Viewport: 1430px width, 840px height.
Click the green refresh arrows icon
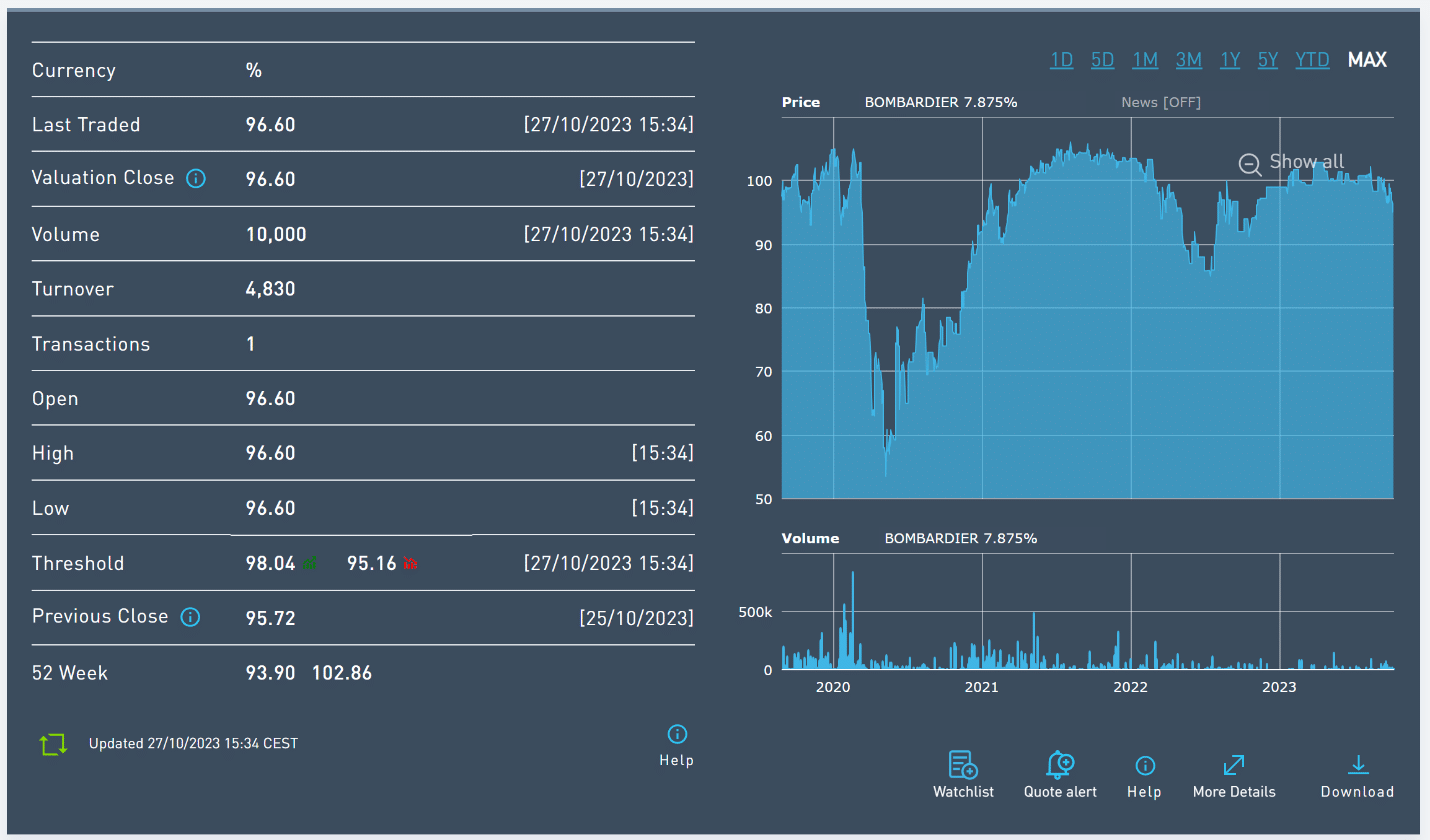pyautogui.click(x=53, y=744)
